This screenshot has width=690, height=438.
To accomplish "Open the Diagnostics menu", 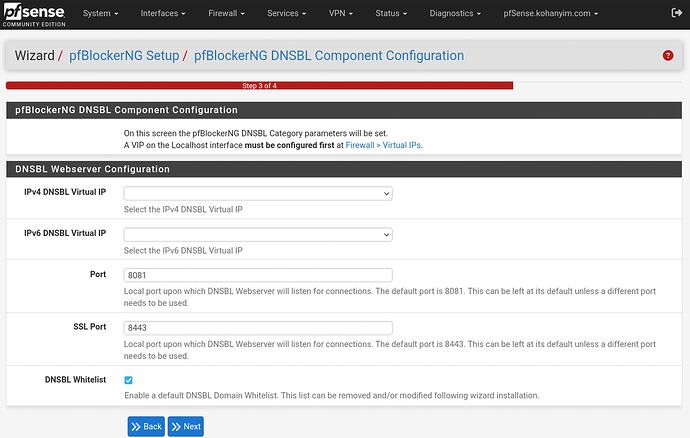I will pos(455,13).
